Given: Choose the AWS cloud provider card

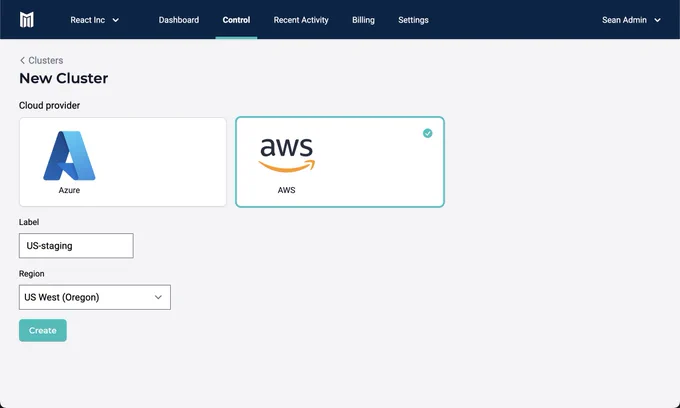Looking at the screenshot, I should pyautogui.click(x=340, y=162).
